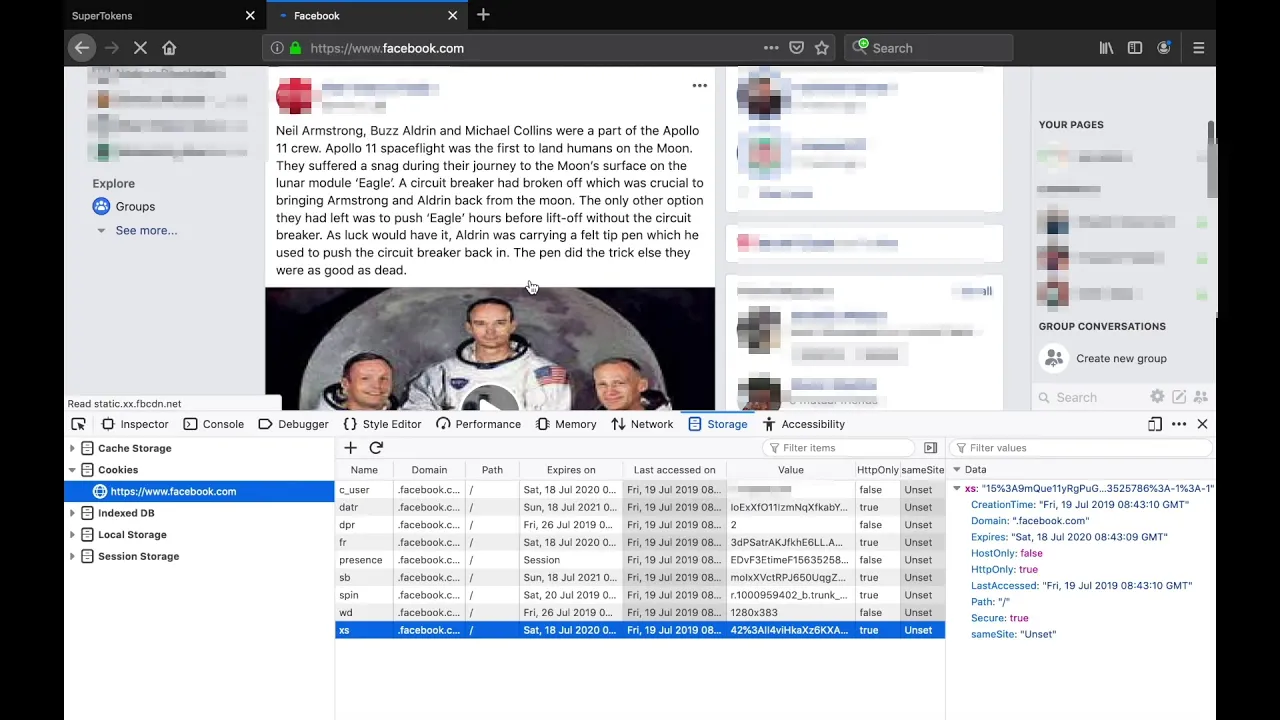This screenshot has width=1280, height=720.
Task: Sort cookies by Expires on column
Action: tap(571, 470)
